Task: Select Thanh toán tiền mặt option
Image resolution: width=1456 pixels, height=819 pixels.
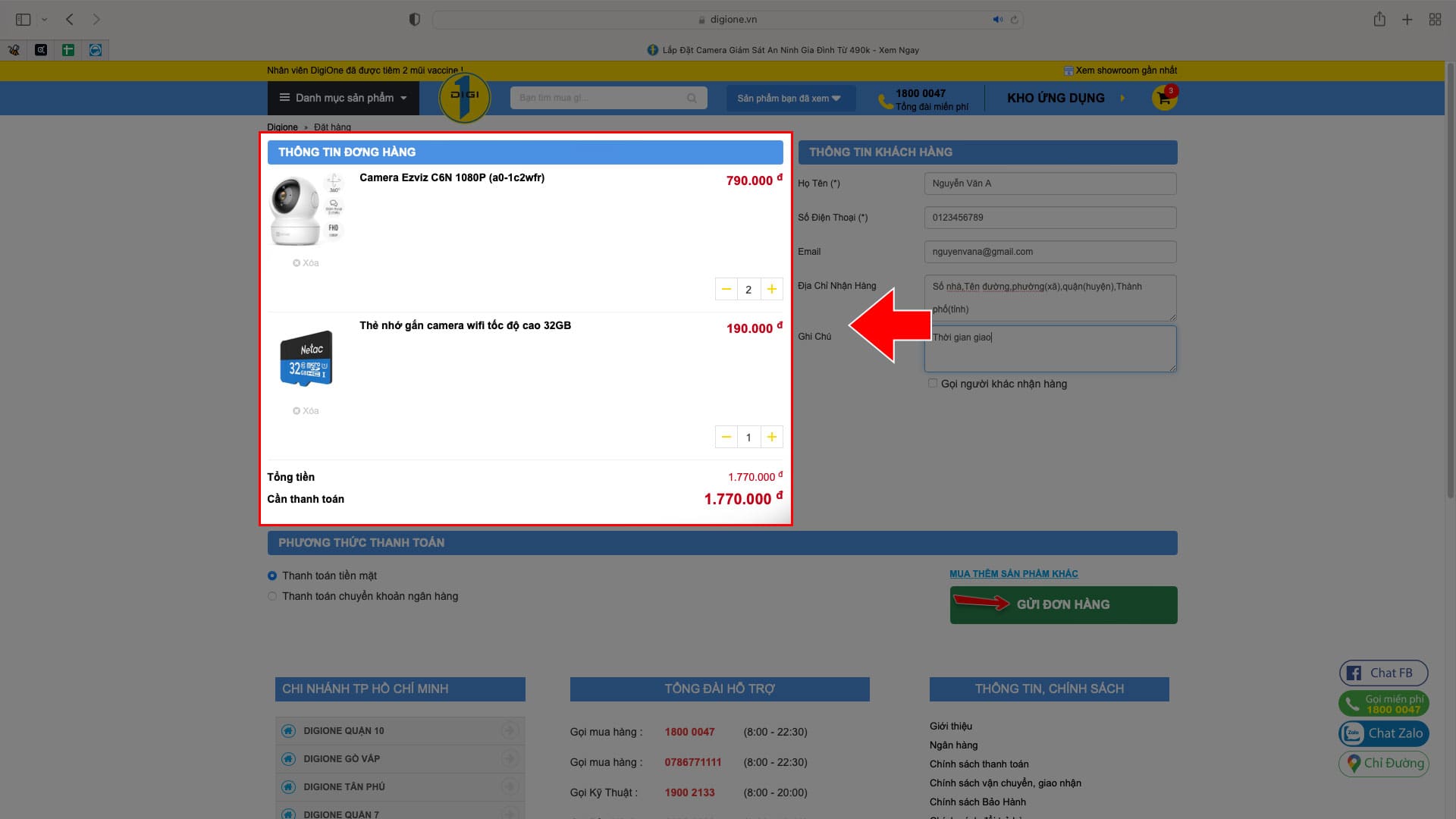Action: pyautogui.click(x=272, y=576)
